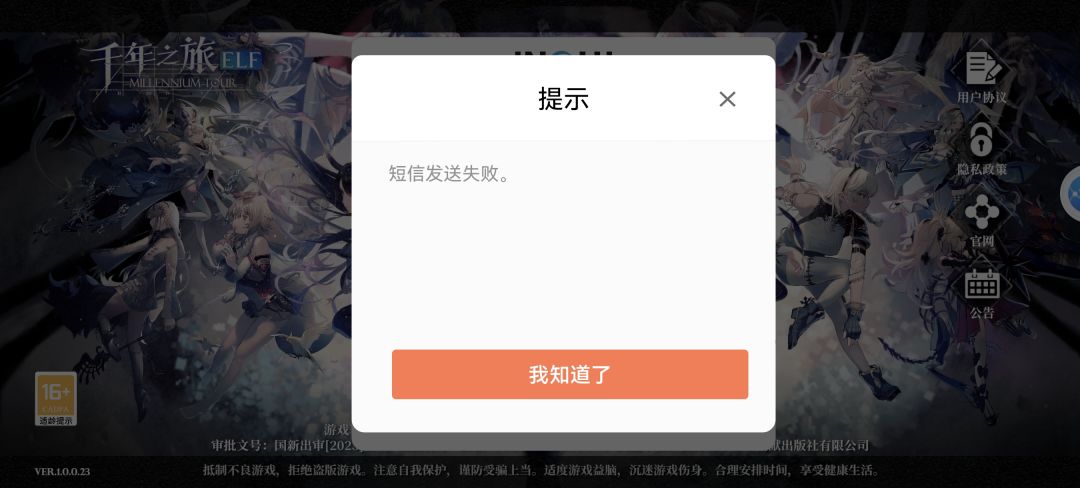This screenshot has width=1080, height=488.
Task: Dismiss the 提示 dialog with the X
Action: 727,99
